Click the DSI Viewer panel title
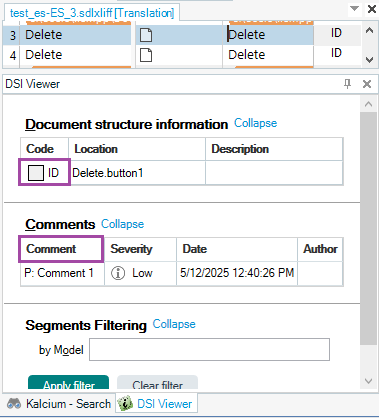Viewport: 379px width, 418px height. coord(33,84)
